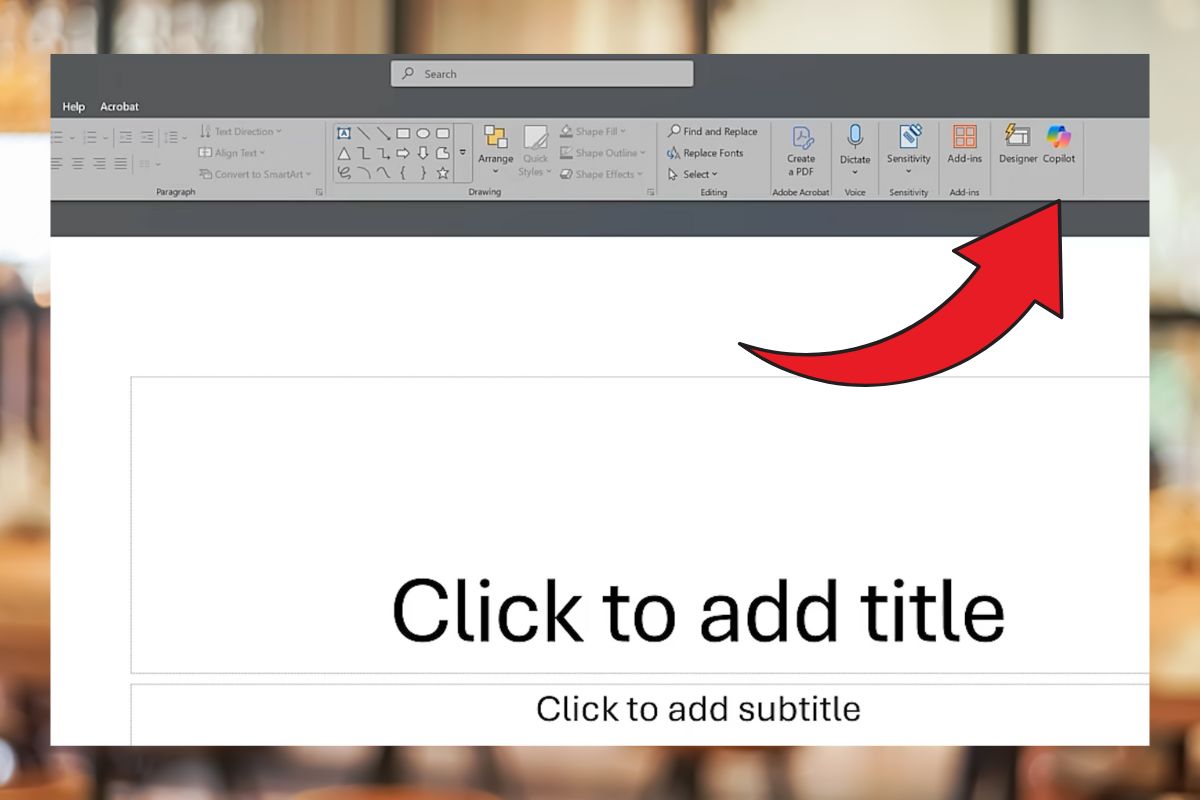
Task: Pick the Right Arrow block shape
Action: [403, 153]
